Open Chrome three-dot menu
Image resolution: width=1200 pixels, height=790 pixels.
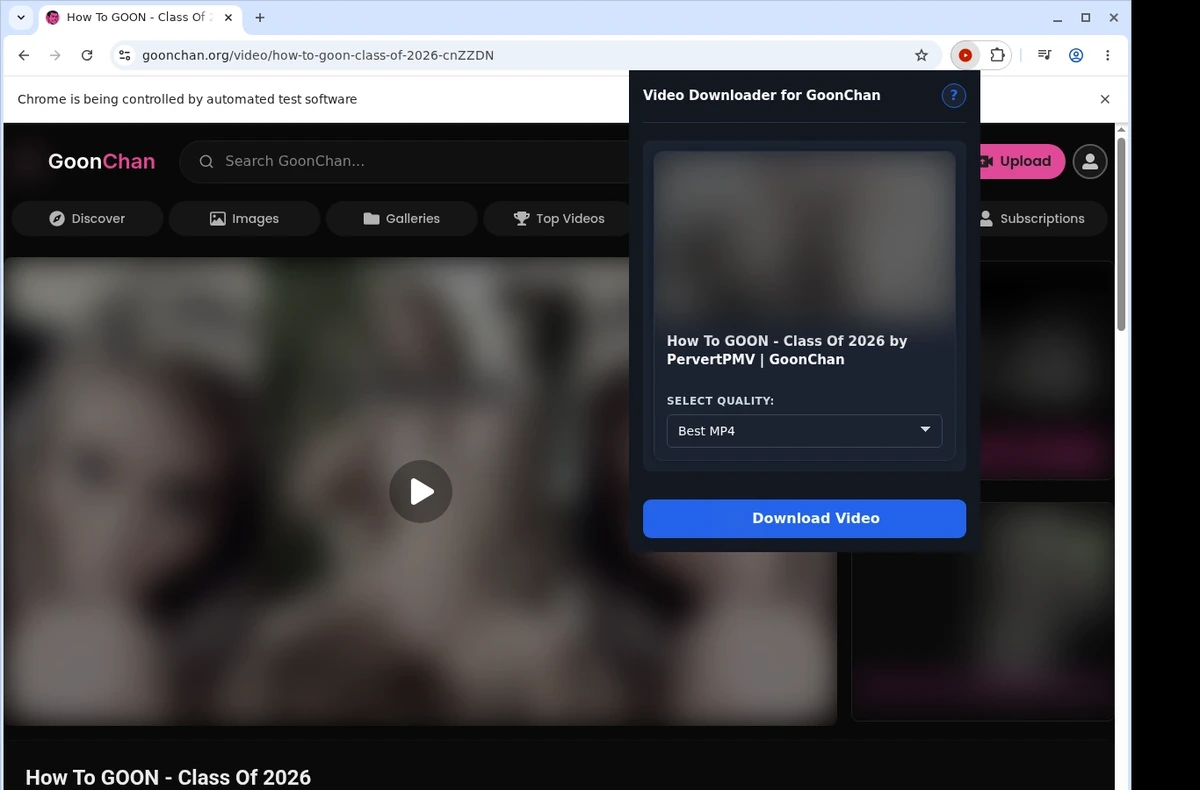pyautogui.click(x=1107, y=55)
